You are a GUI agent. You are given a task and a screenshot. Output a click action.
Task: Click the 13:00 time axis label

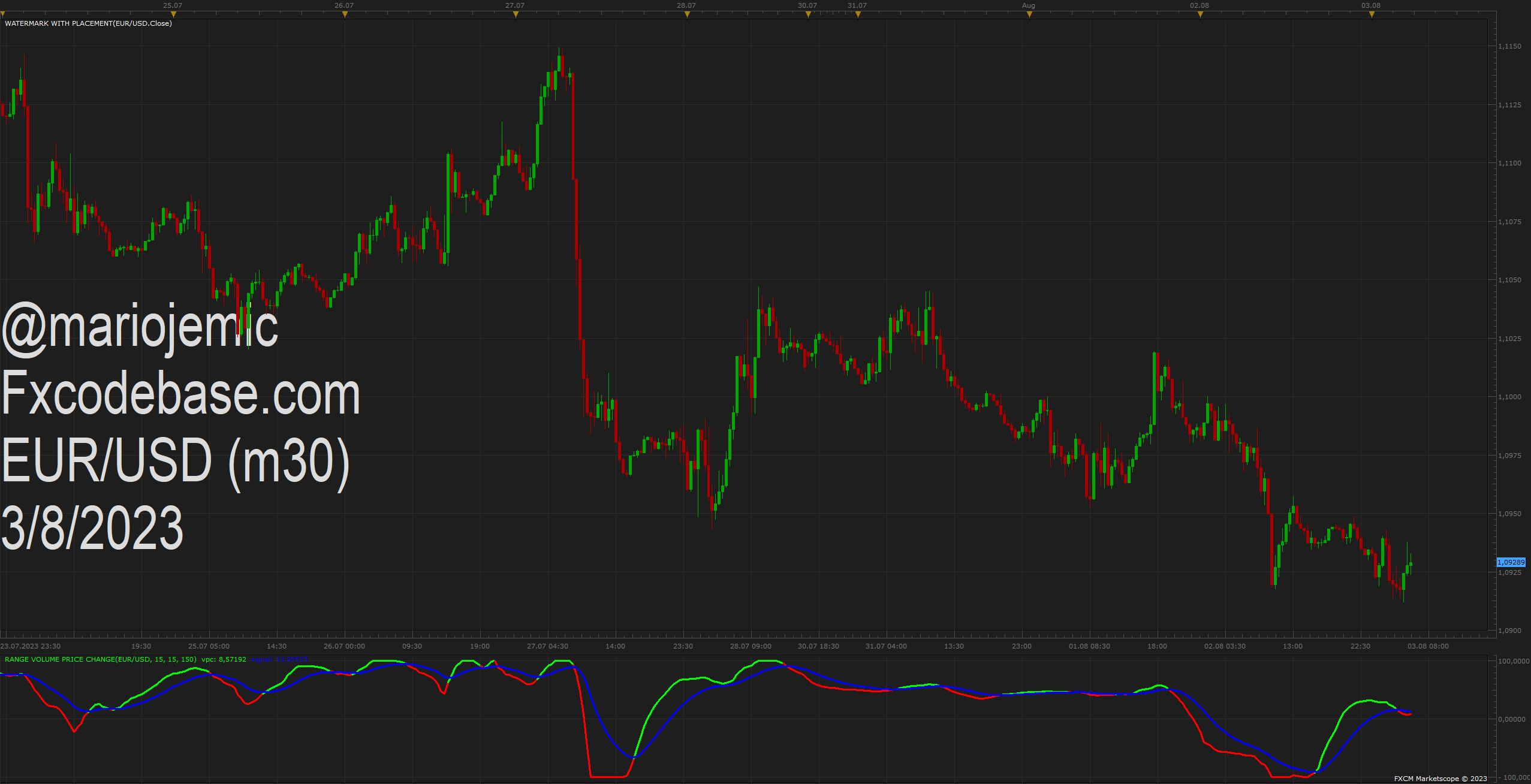(1292, 646)
